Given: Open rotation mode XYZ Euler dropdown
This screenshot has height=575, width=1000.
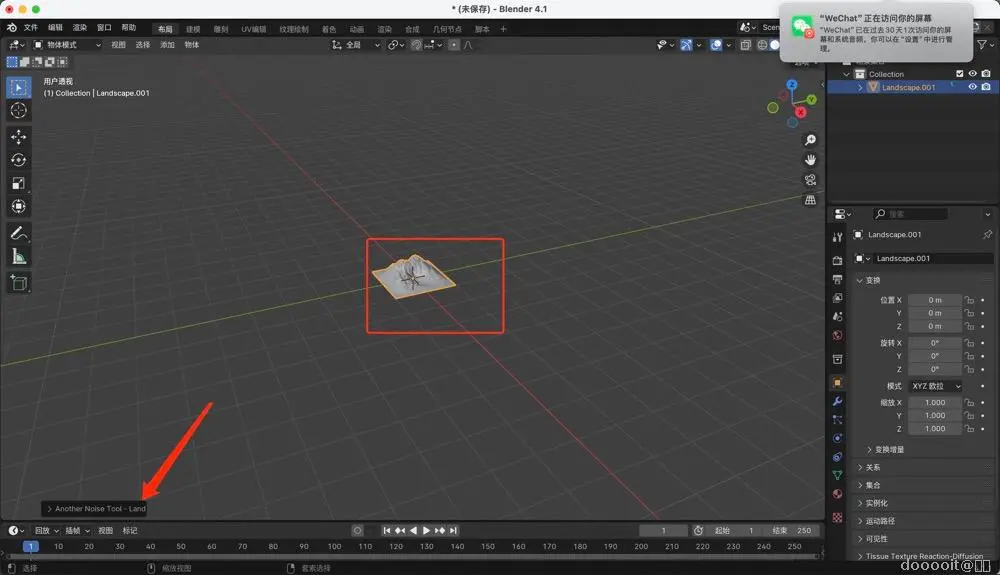Looking at the screenshot, I should 936,386.
